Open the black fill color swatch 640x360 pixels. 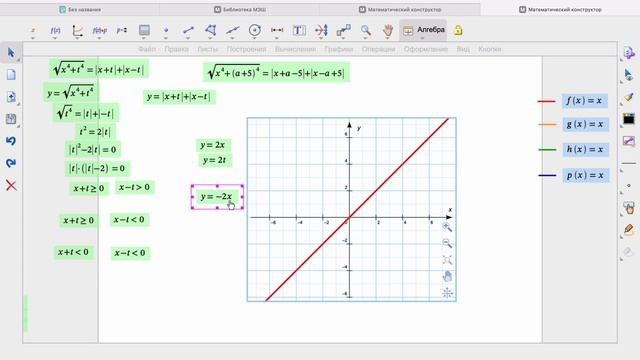pos(629,119)
